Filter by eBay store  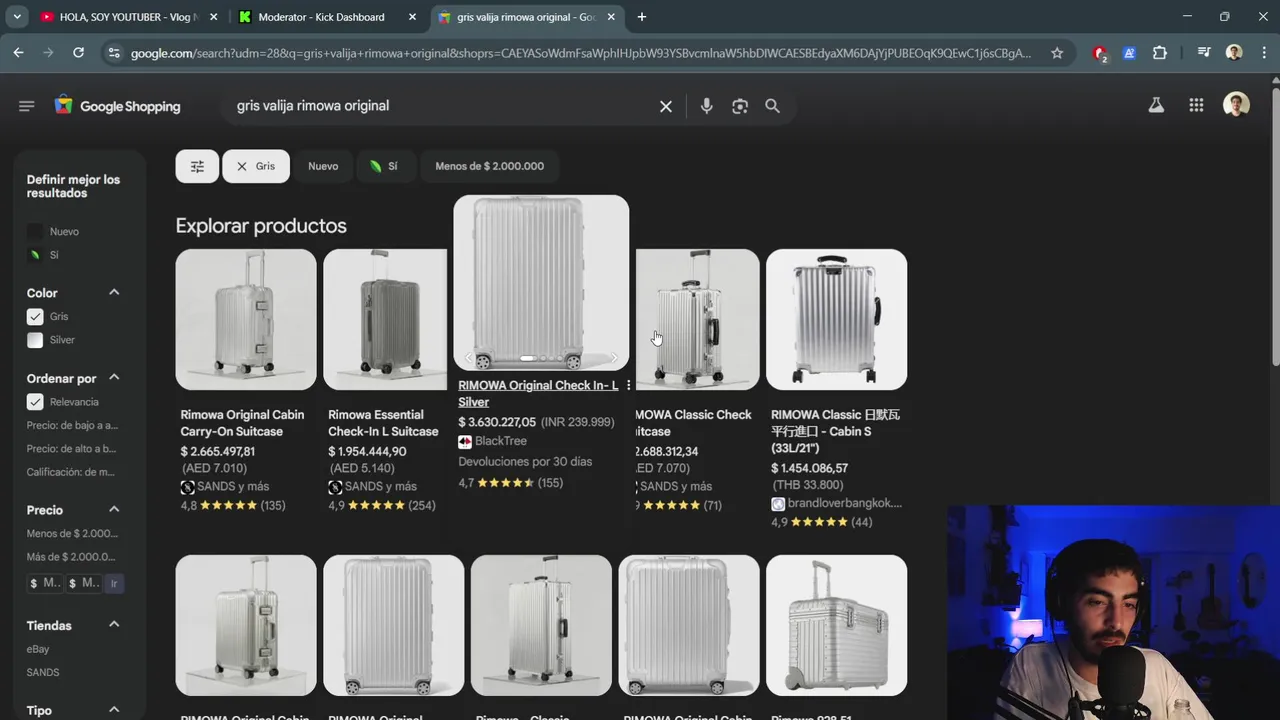(x=38, y=649)
